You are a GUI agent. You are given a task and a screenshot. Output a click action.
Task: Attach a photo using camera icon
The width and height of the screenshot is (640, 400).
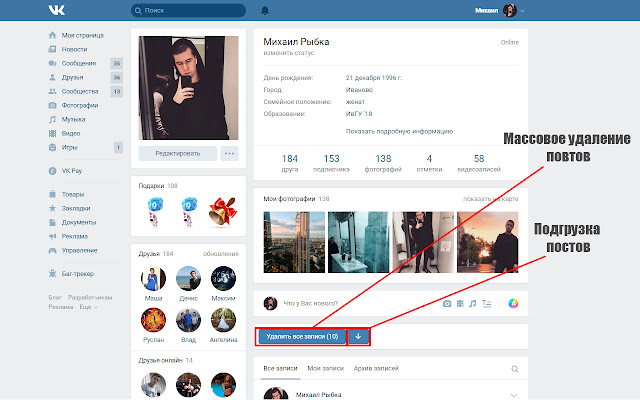447,303
